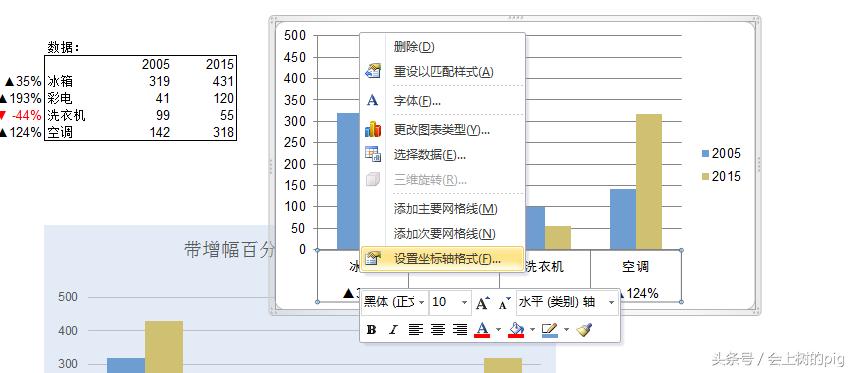This screenshot has height=373, width=854.
Task: Center text in mini toolbar
Action: [438, 329]
